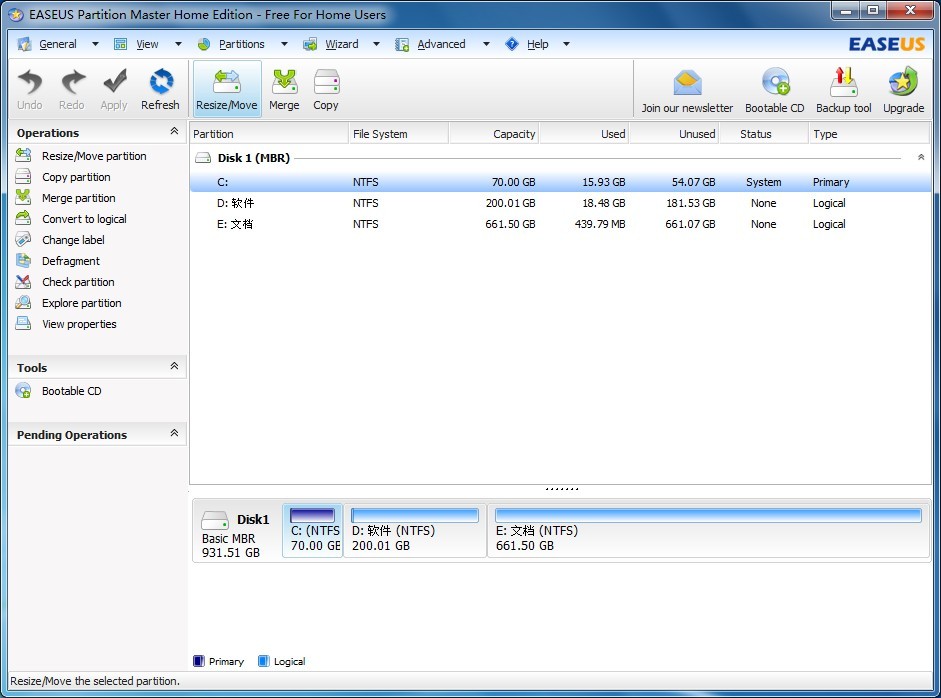The image size is (941, 698).
Task: Click Defragment in the Operations panel
Action: [70, 261]
